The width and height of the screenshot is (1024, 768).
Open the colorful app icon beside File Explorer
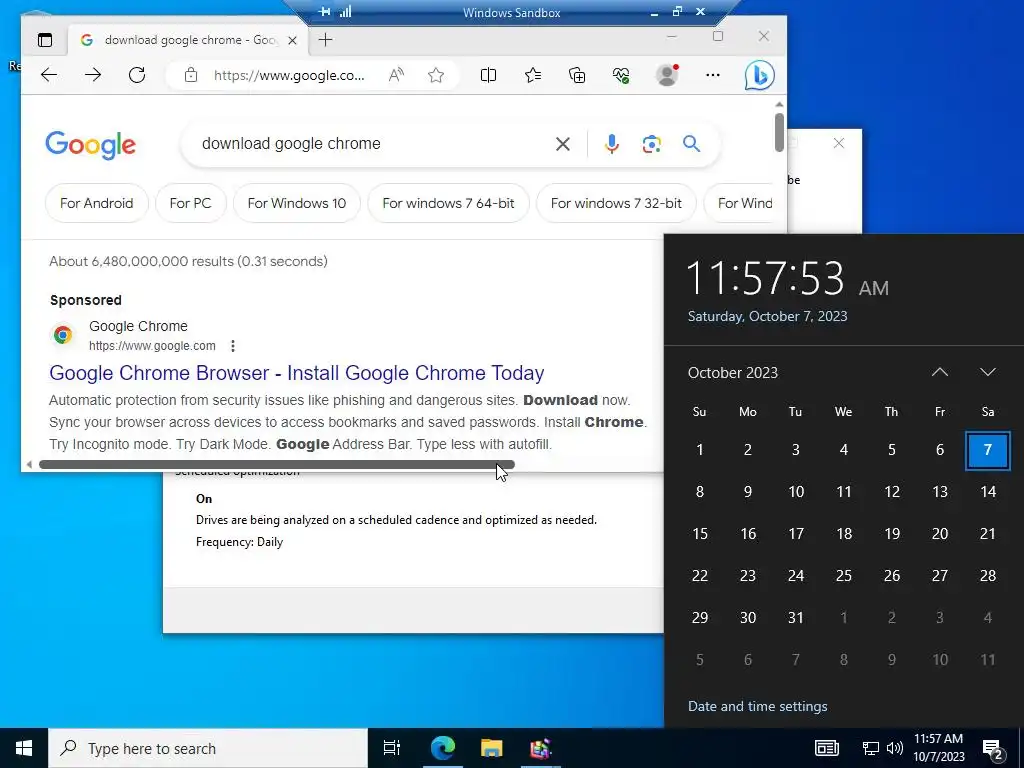(540, 748)
